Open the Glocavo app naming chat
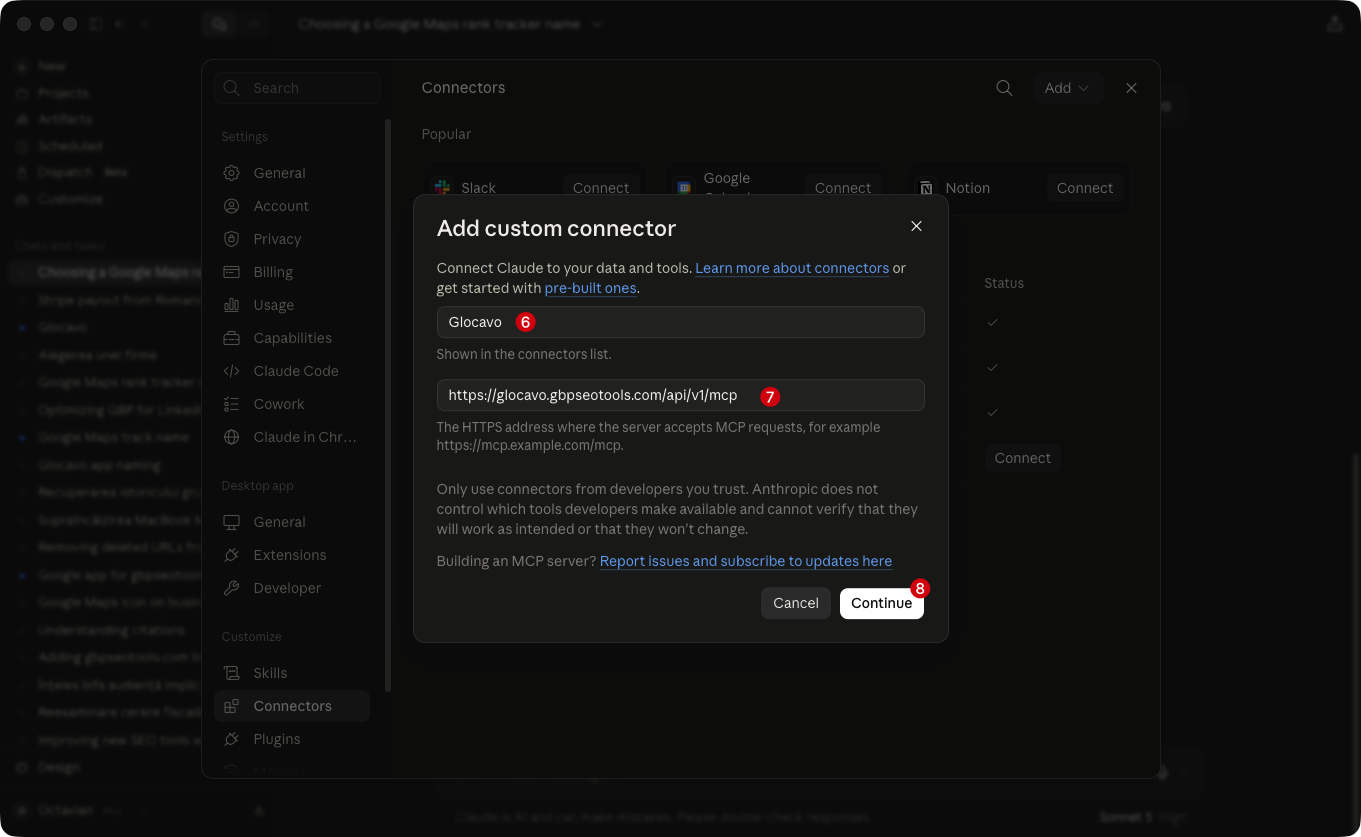1361x837 pixels. coord(100,465)
